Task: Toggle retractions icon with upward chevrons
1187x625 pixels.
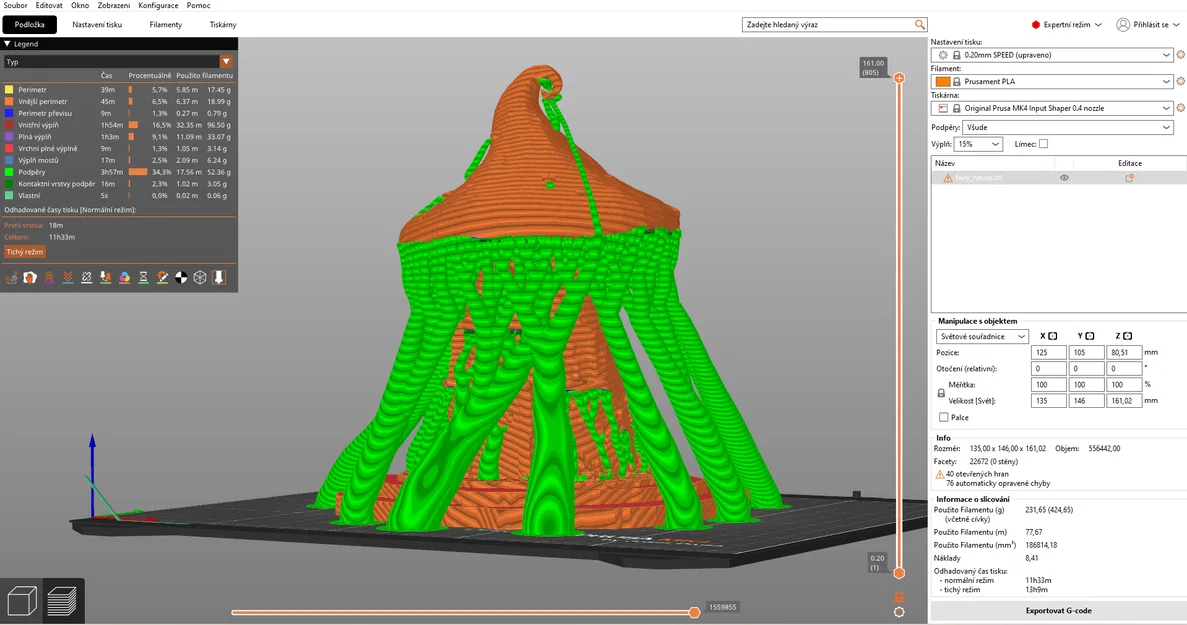Action: pos(49,278)
